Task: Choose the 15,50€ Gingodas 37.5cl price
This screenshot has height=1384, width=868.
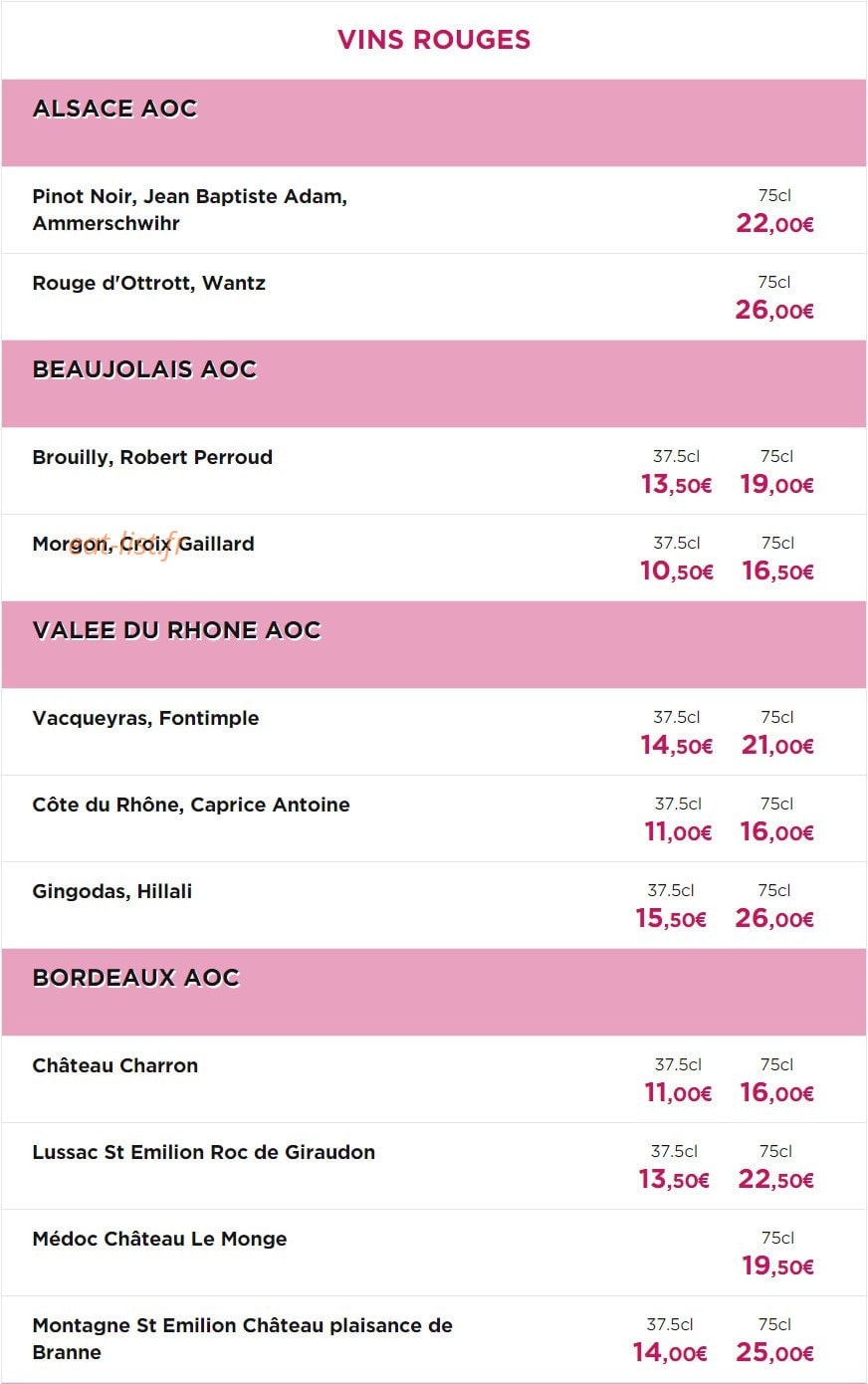Action: (672, 919)
